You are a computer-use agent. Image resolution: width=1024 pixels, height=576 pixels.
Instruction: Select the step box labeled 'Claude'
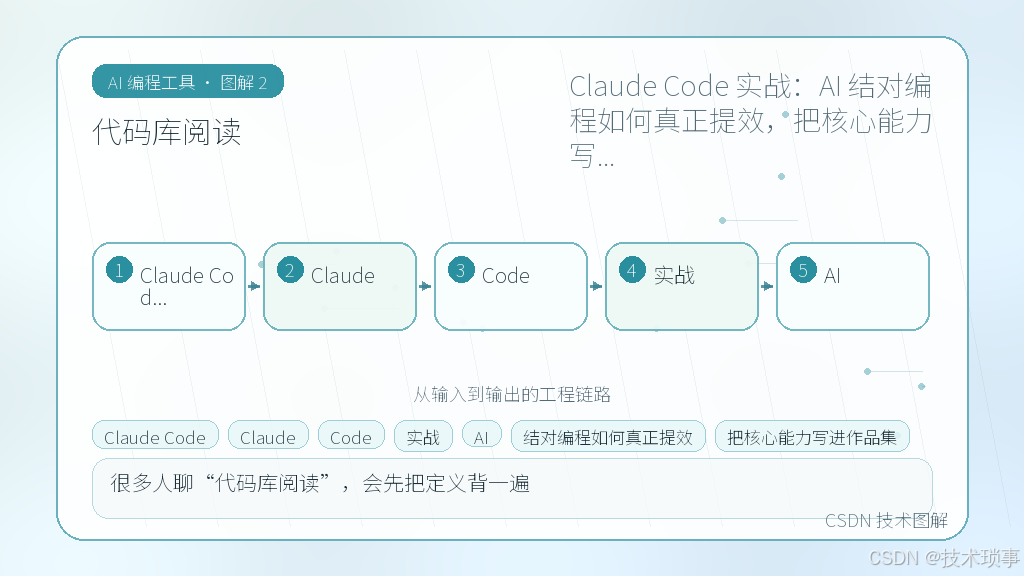pyautogui.click(x=340, y=287)
